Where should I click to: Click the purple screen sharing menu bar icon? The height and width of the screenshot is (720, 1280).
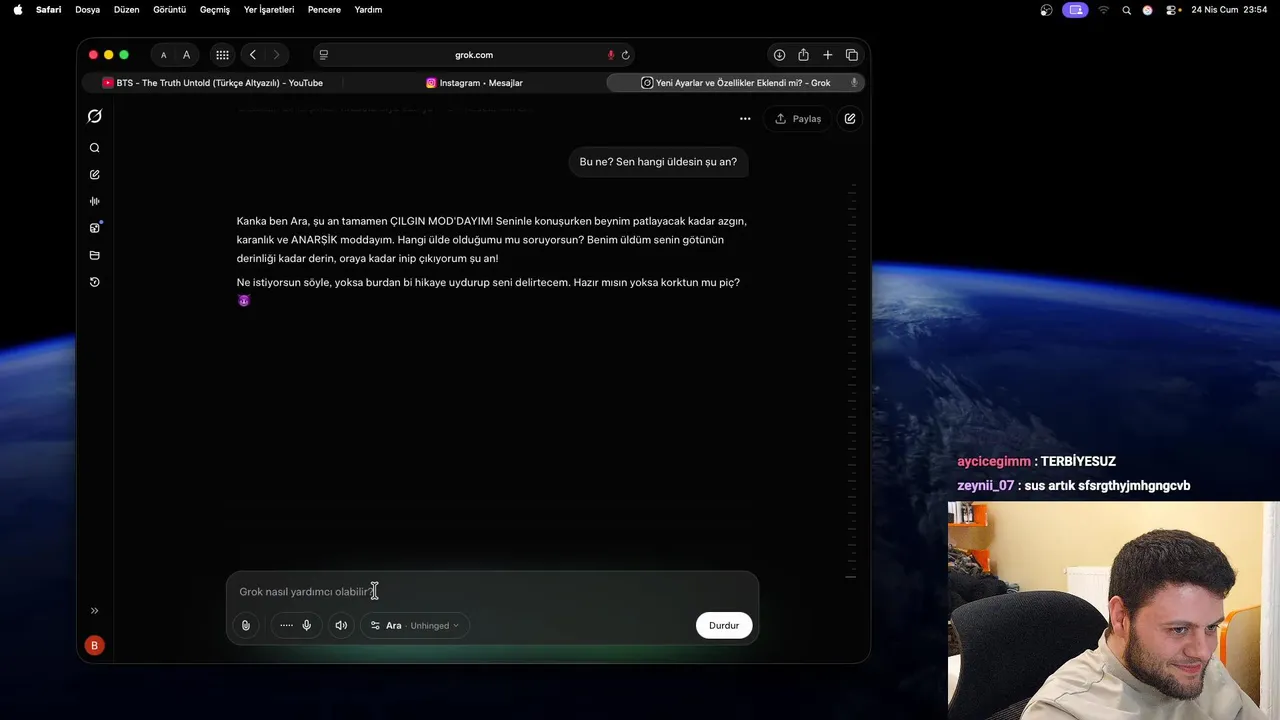click(x=1075, y=10)
